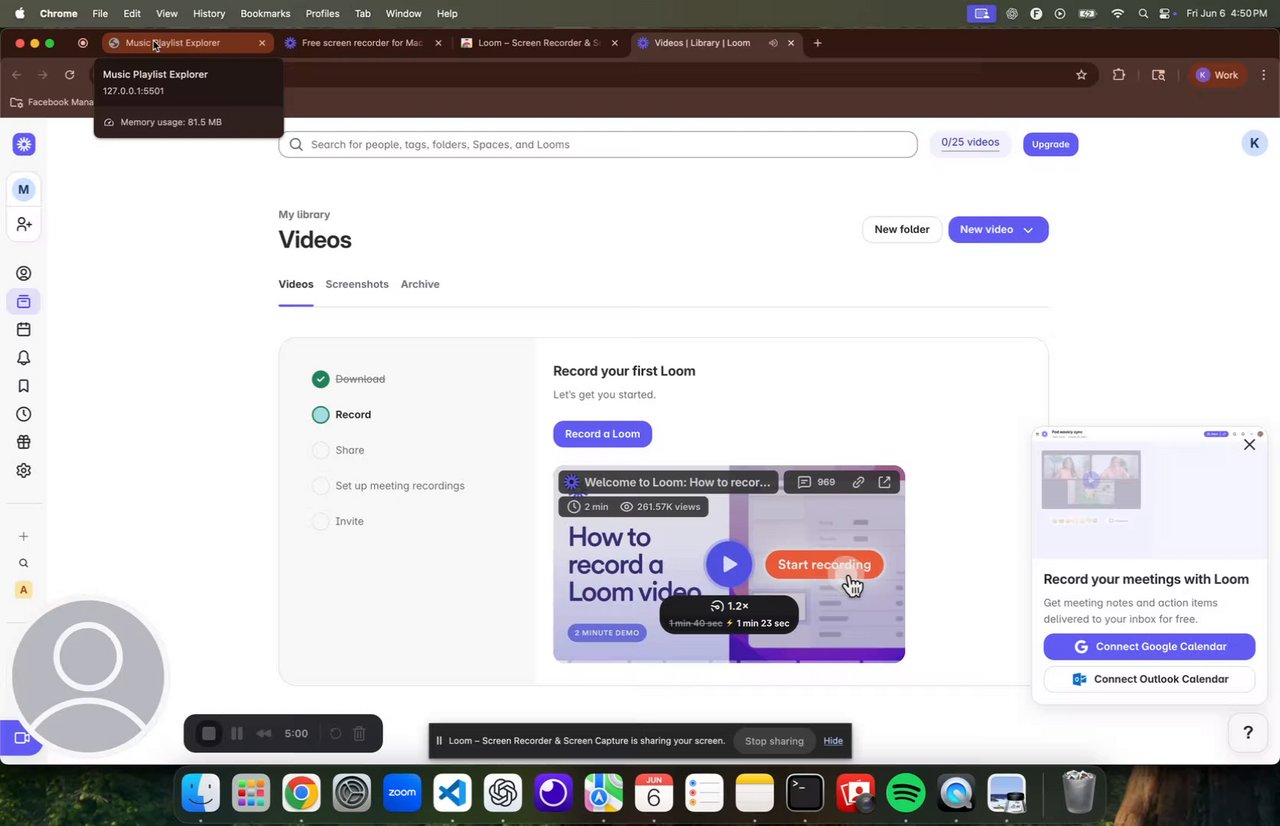This screenshot has height=826, width=1280.
Task: Click Stop sharing in the sharing bar
Action: point(774,741)
